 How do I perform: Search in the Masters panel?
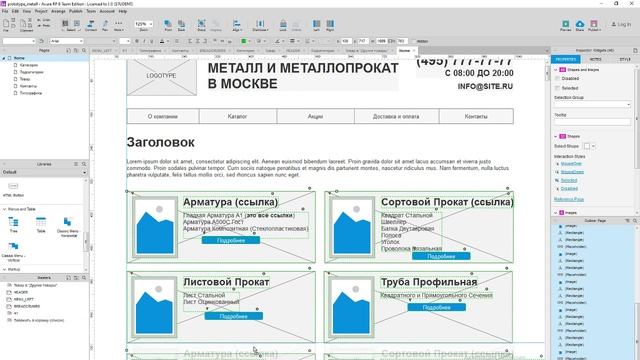pyautogui.click(x=84, y=278)
